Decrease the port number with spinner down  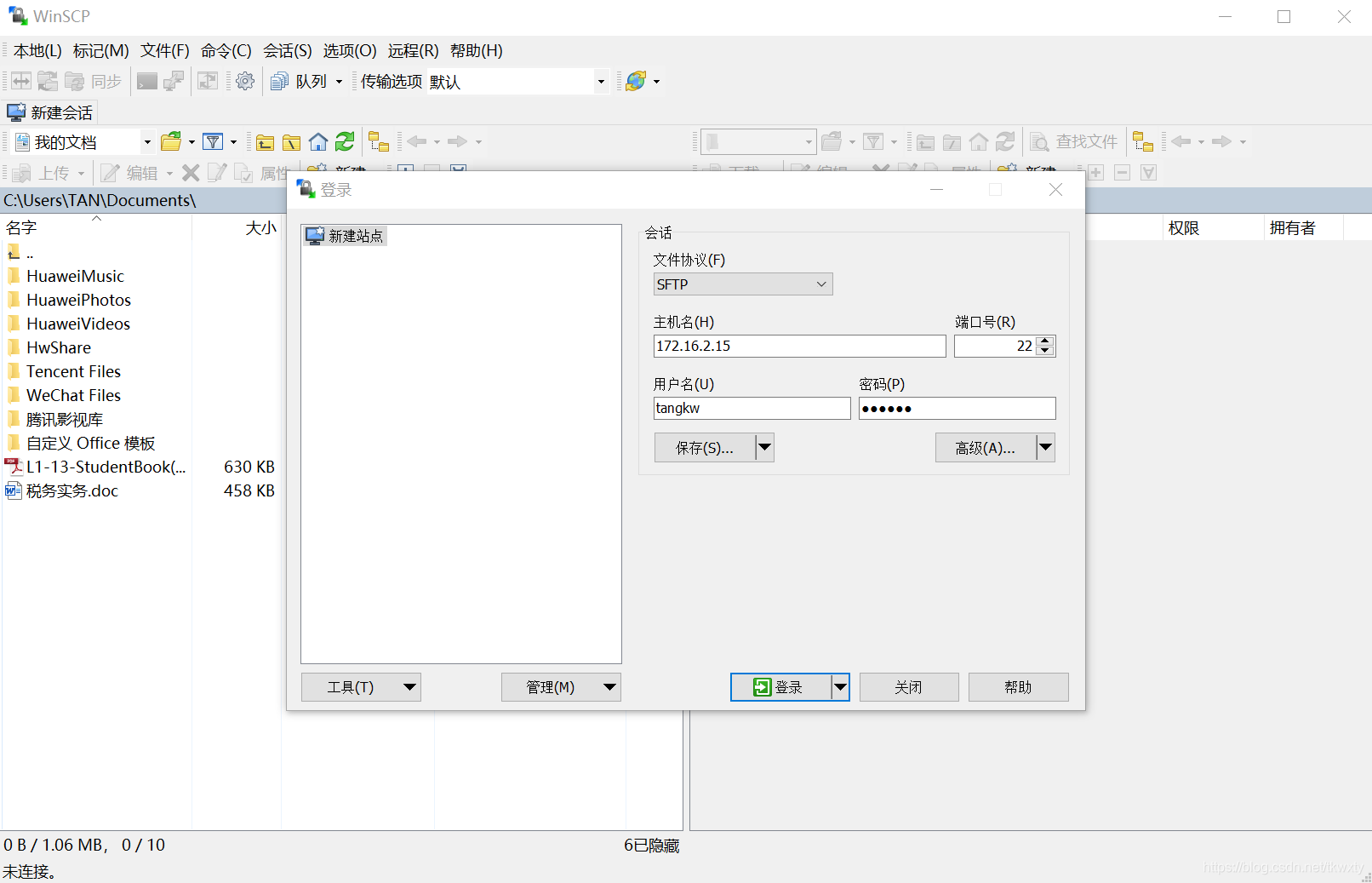click(x=1046, y=351)
